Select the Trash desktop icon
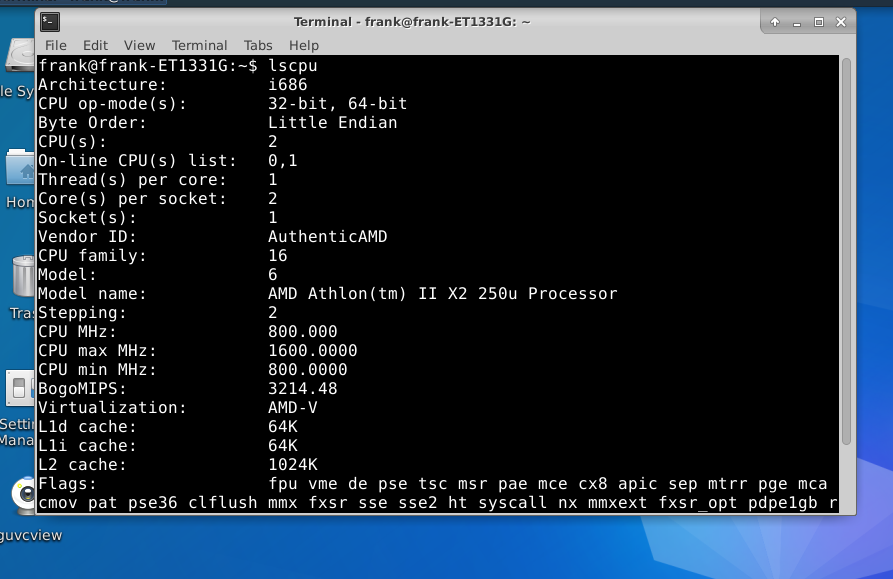This screenshot has height=579, width=893. pyautogui.click(x=23, y=276)
